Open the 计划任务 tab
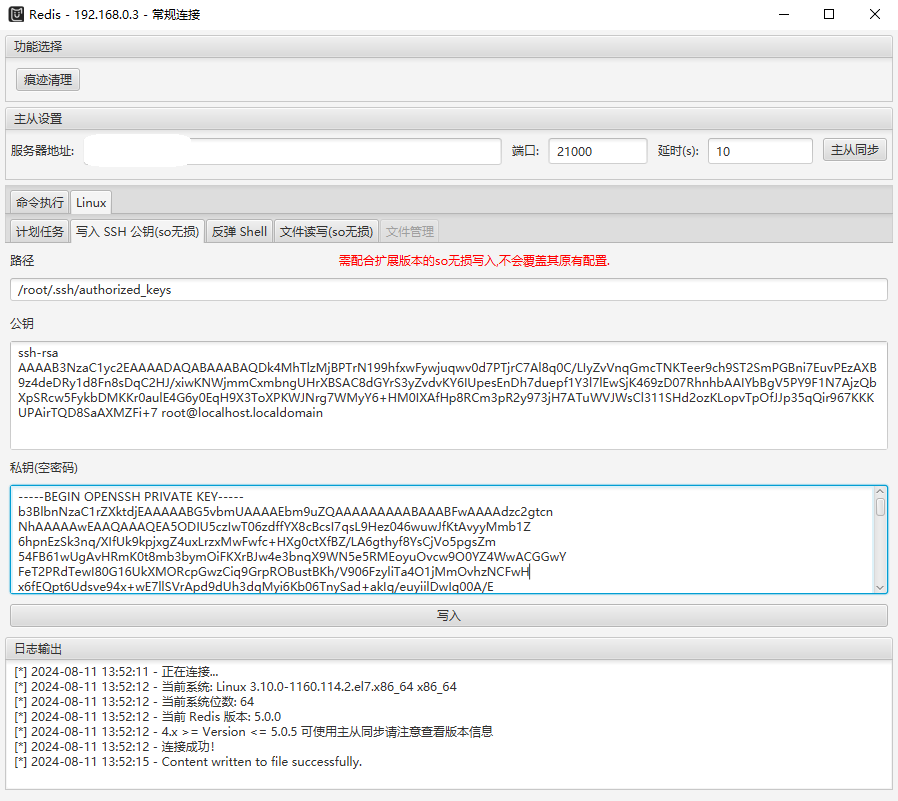The height and width of the screenshot is (801, 898). click(40, 231)
